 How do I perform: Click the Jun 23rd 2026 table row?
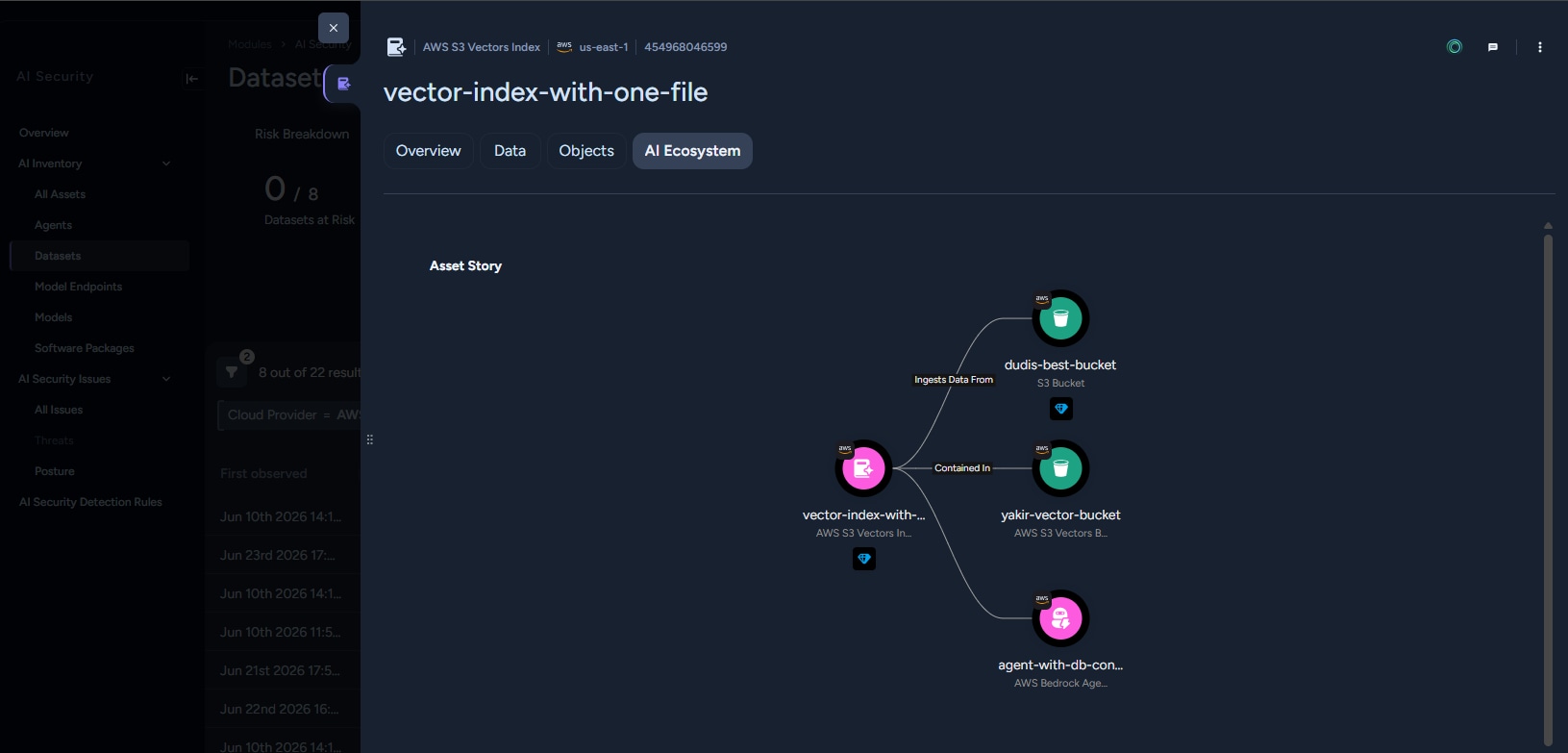pyautogui.click(x=283, y=555)
